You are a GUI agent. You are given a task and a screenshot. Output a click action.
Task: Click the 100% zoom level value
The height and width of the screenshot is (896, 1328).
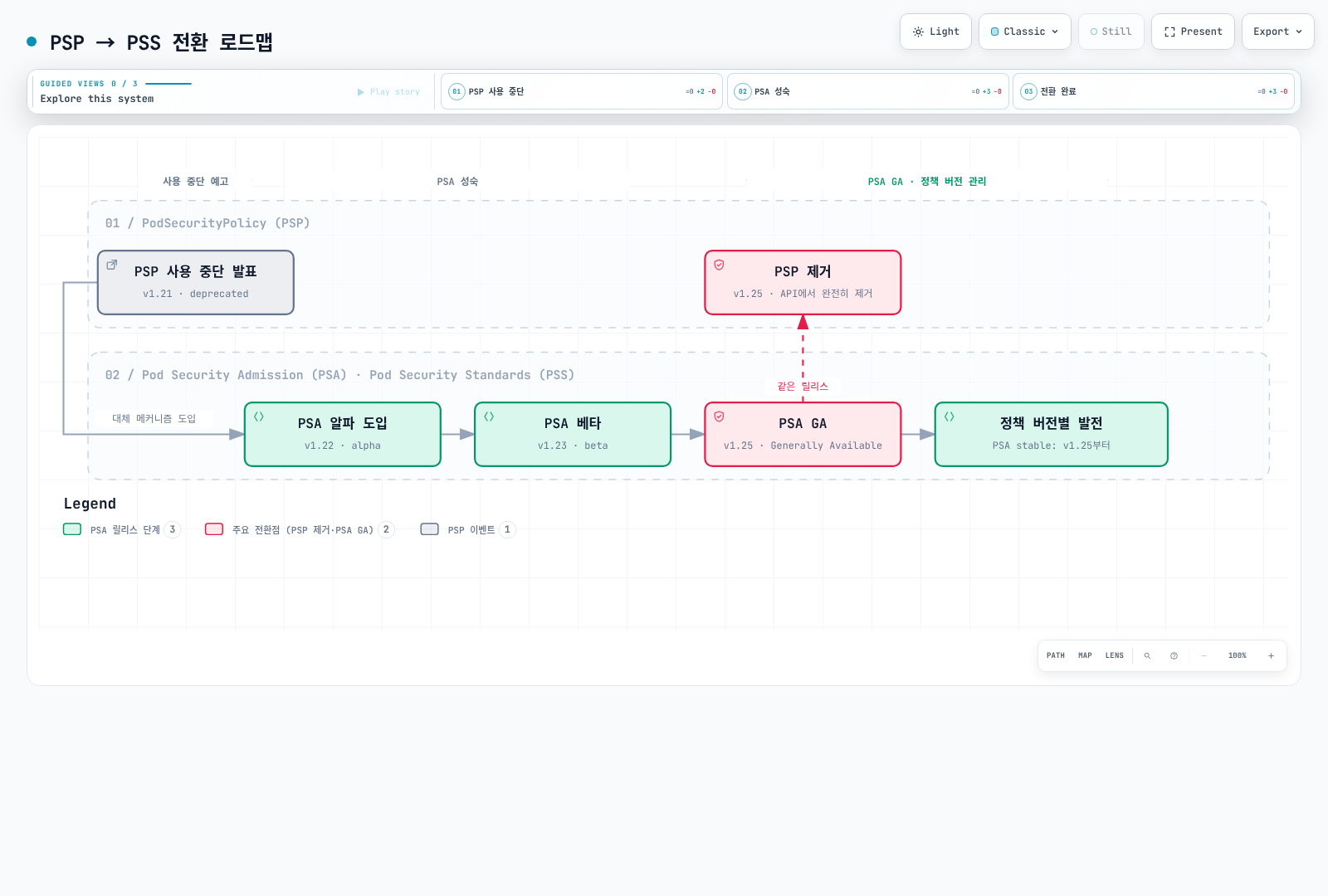[x=1237, y=655]
